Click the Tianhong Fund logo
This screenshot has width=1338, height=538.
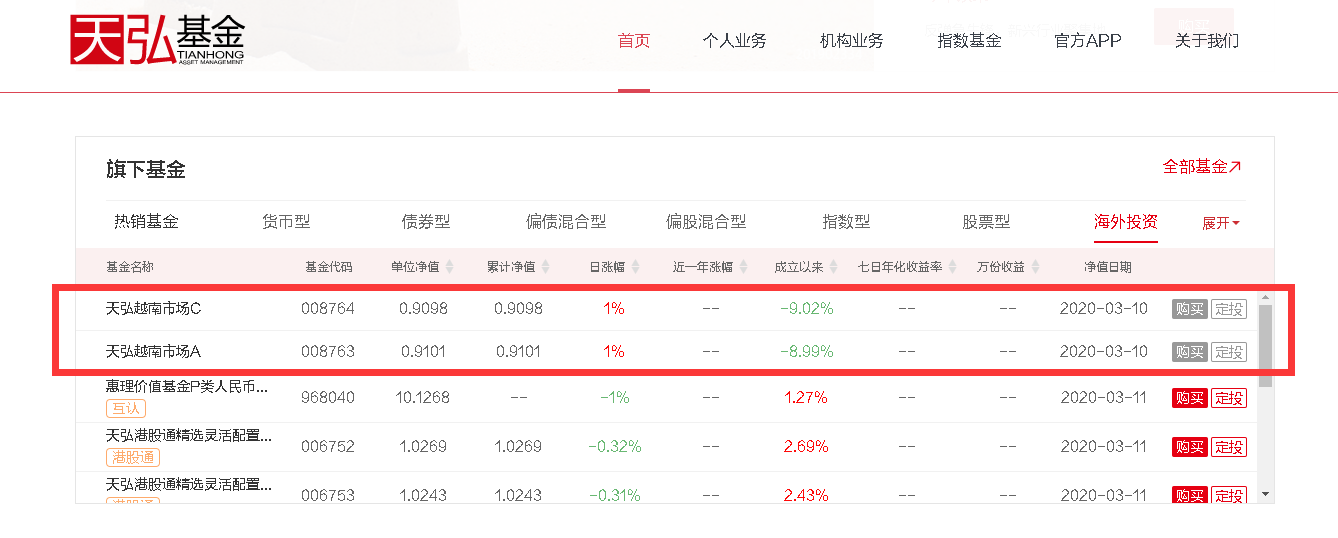tap(157, 40)
